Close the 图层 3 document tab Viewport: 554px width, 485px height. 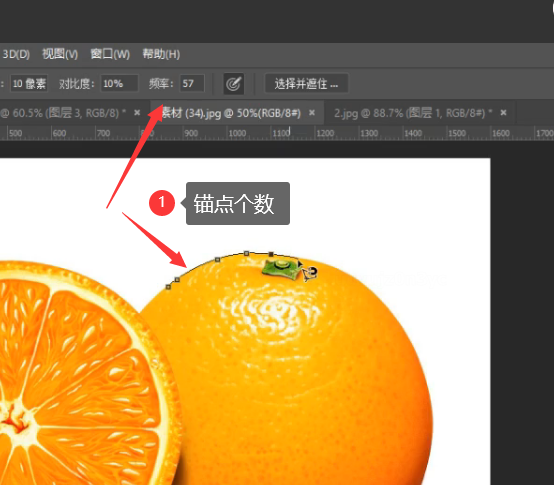[137, 113]
